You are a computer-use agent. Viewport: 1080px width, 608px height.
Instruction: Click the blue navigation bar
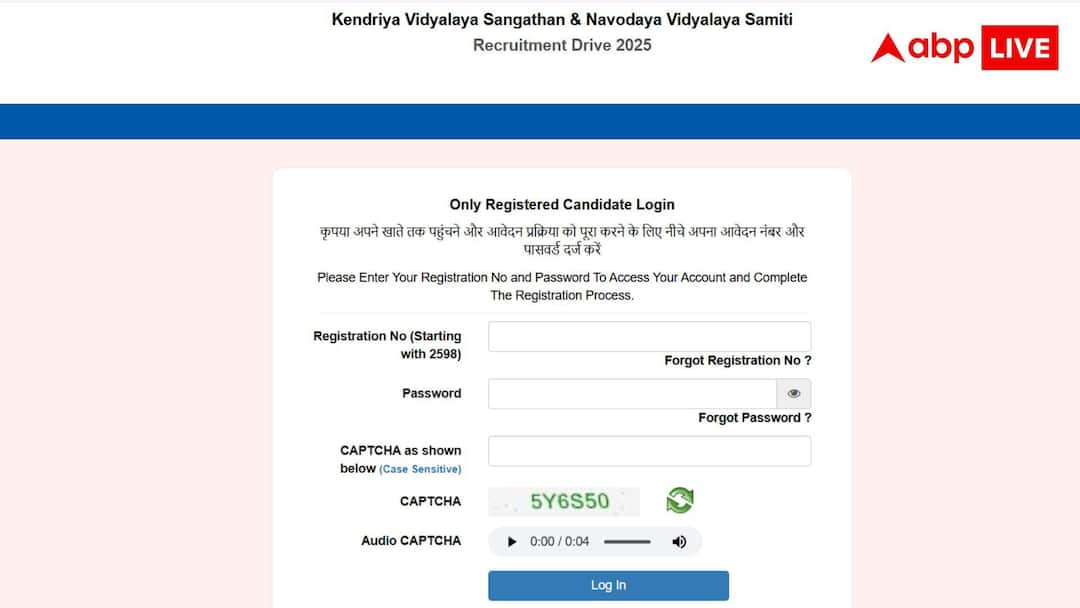pos(540,122)
